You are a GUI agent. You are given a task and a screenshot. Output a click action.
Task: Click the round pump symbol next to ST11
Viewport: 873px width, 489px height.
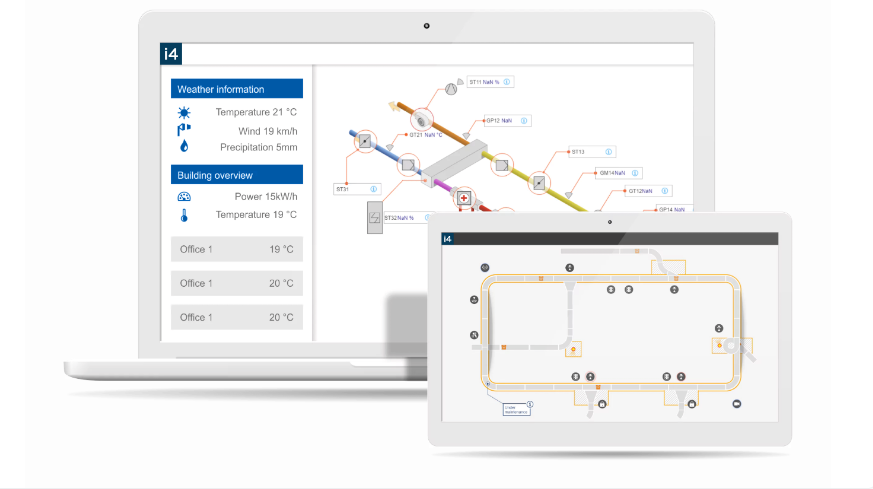click(451, 89)
